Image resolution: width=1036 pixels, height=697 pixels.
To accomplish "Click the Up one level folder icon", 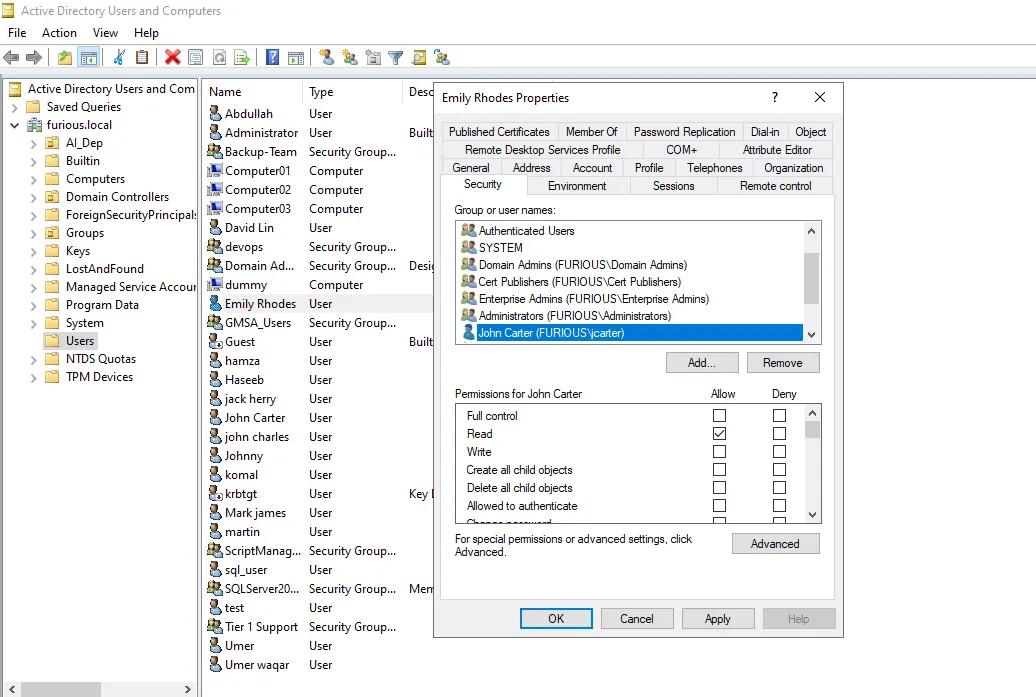I will (x=65, y=58).
